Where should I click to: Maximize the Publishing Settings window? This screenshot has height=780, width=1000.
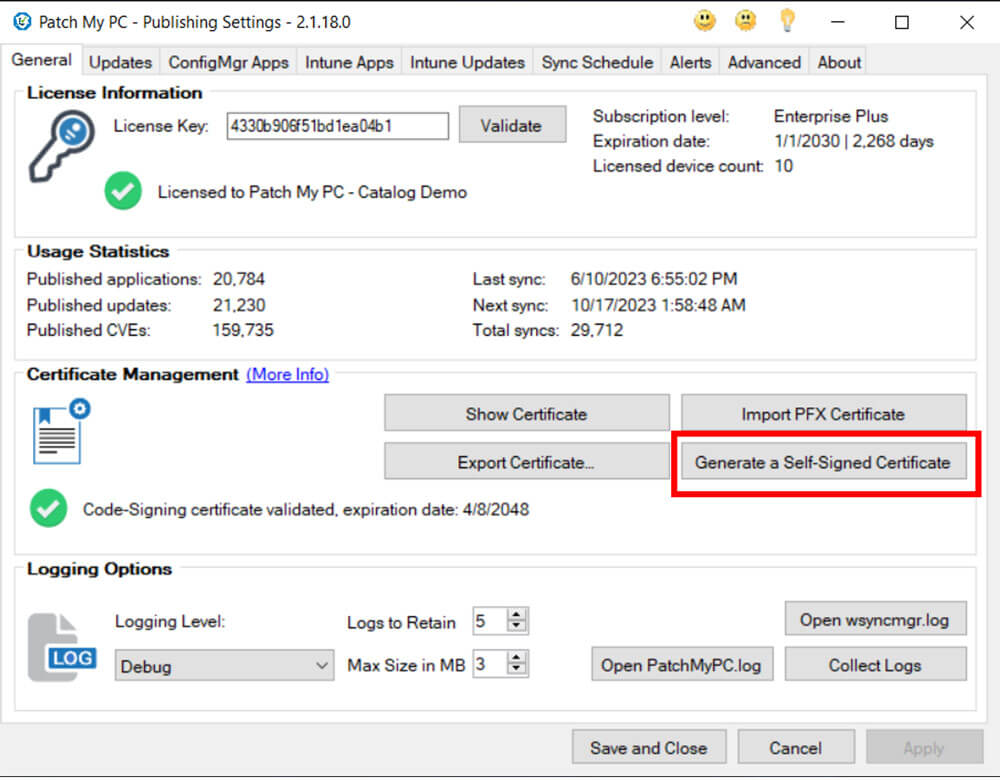902,22
